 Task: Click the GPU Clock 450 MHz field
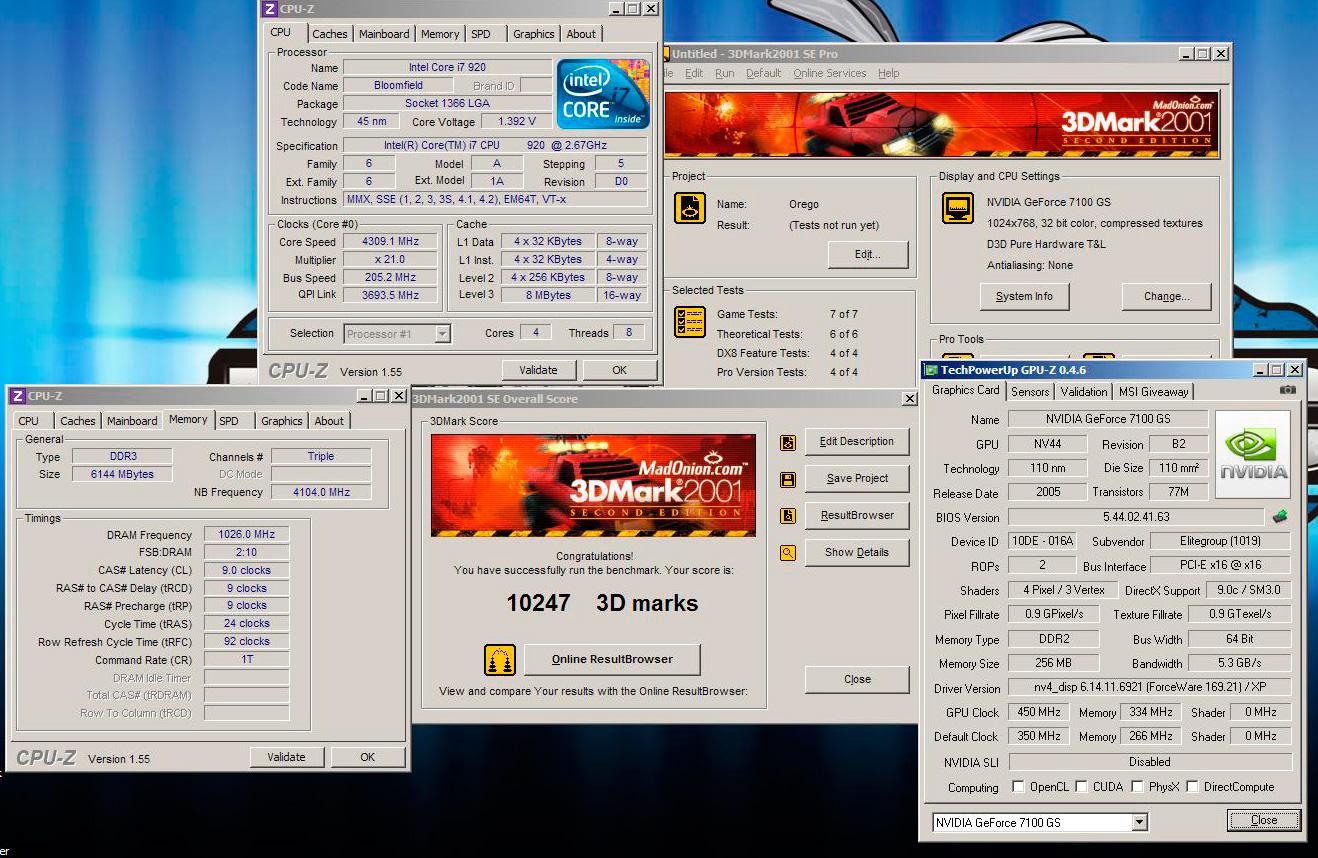tap(1039, 712)
